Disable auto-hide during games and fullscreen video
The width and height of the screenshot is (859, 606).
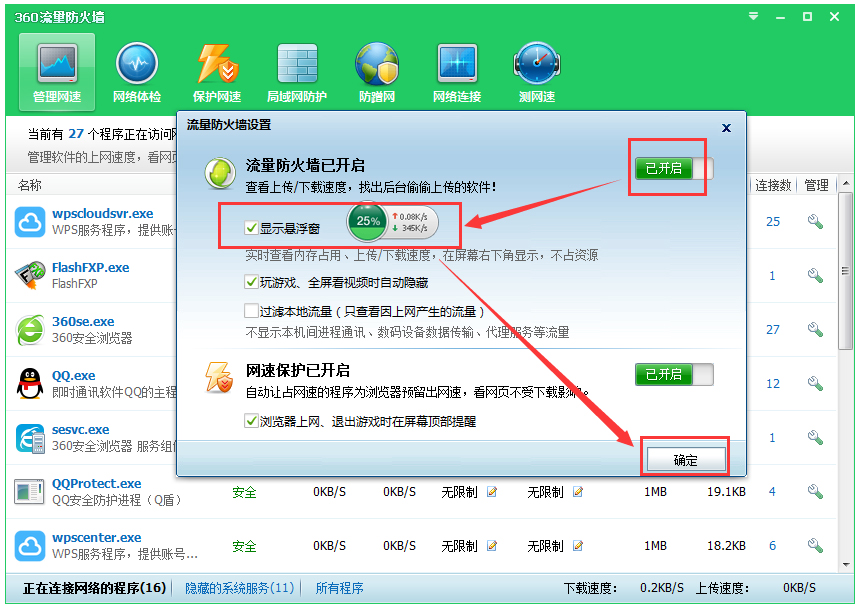pyautogui.click(x=249, y=283)
